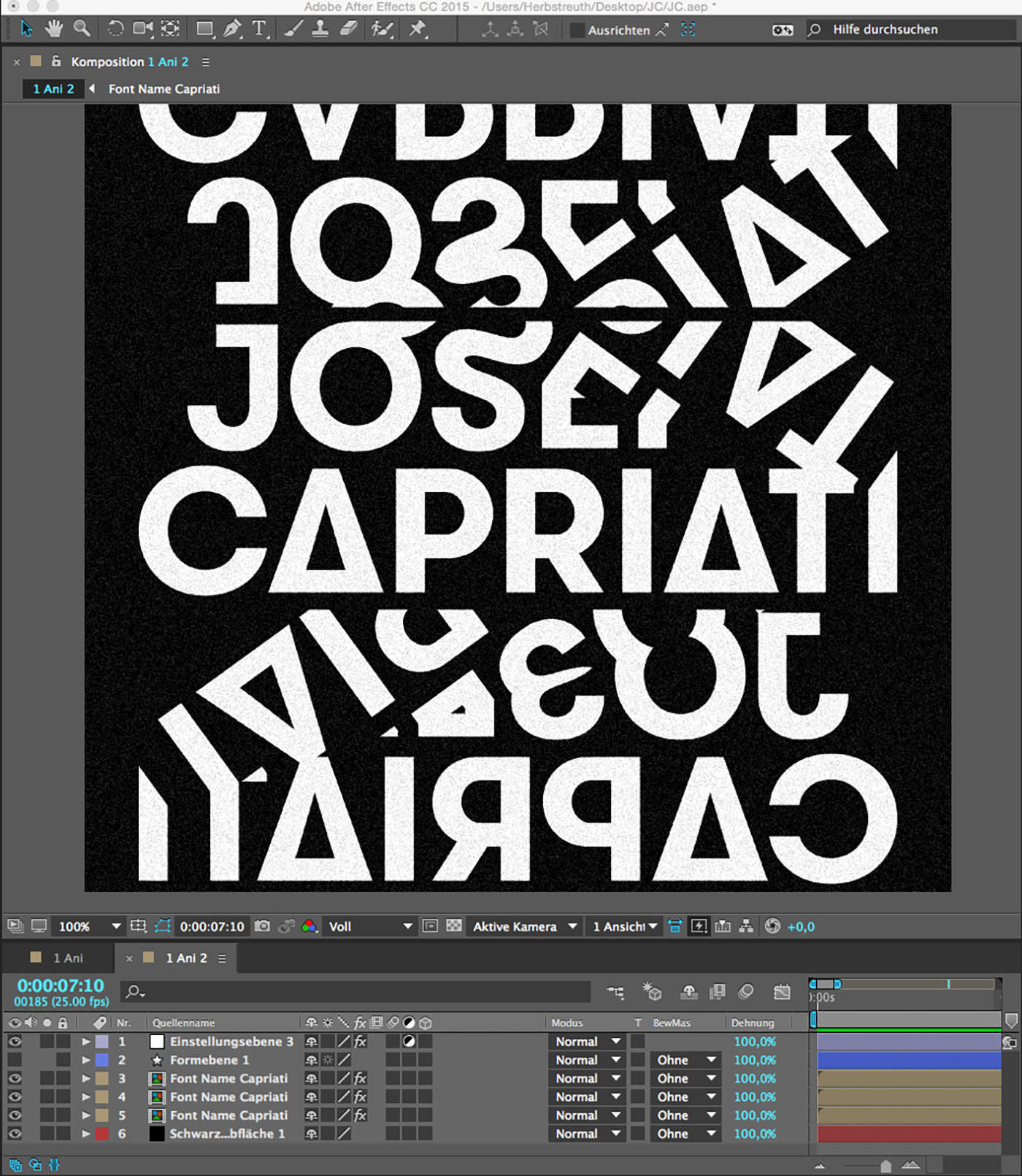The width and height of the screenshot is (1022, 1176).
Task: Select the 1 Ani 2 timeline tab
Action: (x=187, y=958)
